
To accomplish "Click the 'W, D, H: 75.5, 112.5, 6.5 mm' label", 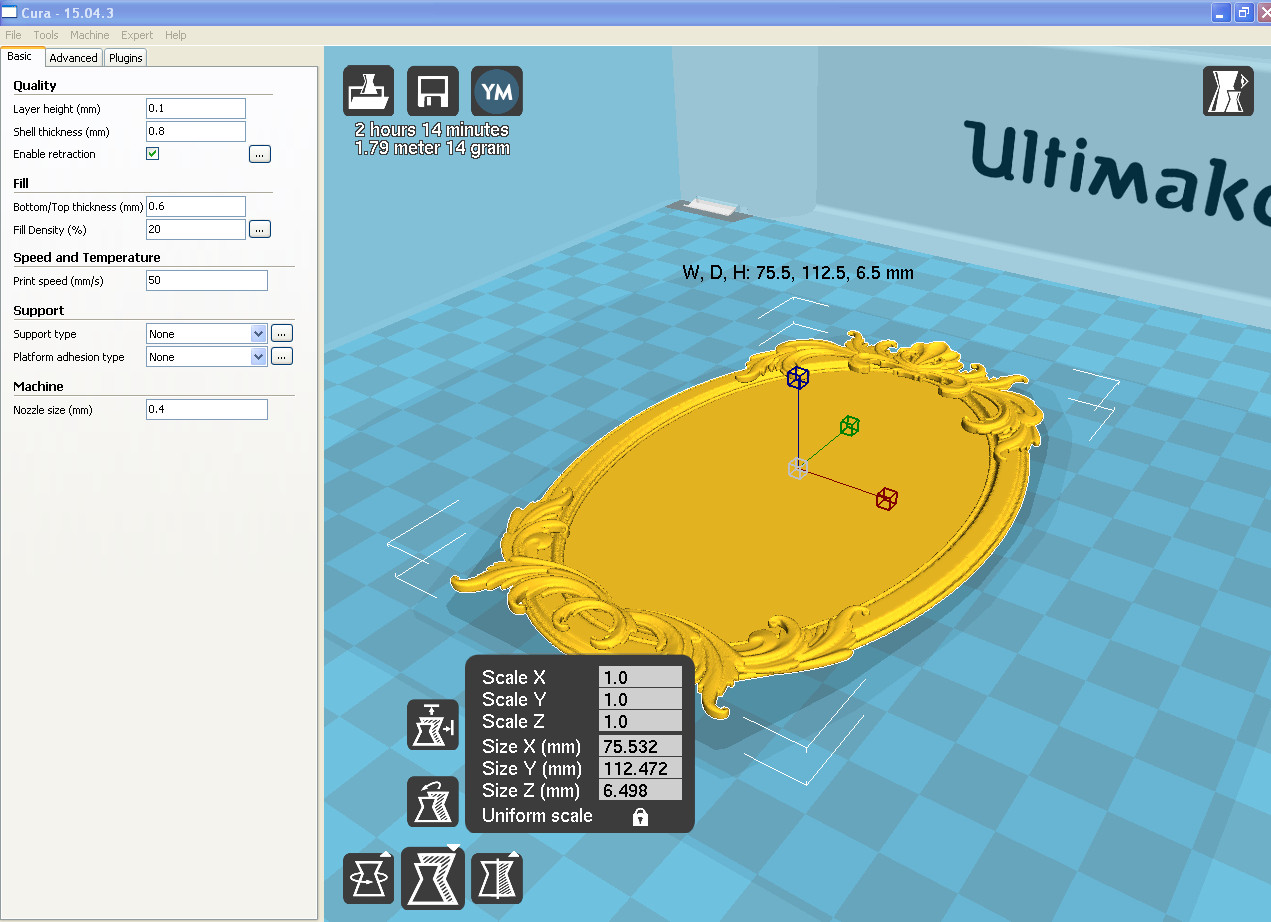I will (797, 272).
